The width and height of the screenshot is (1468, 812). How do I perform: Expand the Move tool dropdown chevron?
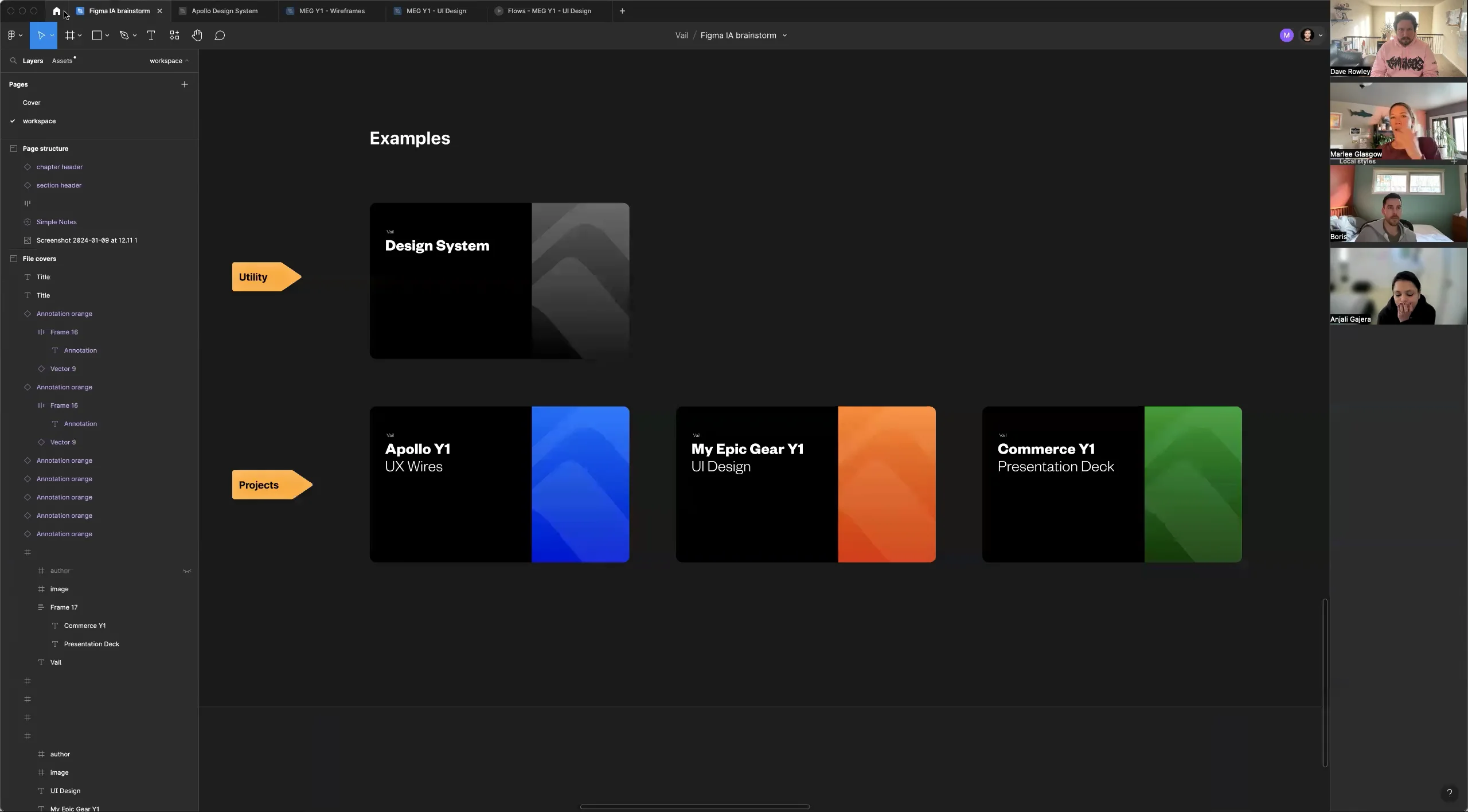click(x=52, y=35)
